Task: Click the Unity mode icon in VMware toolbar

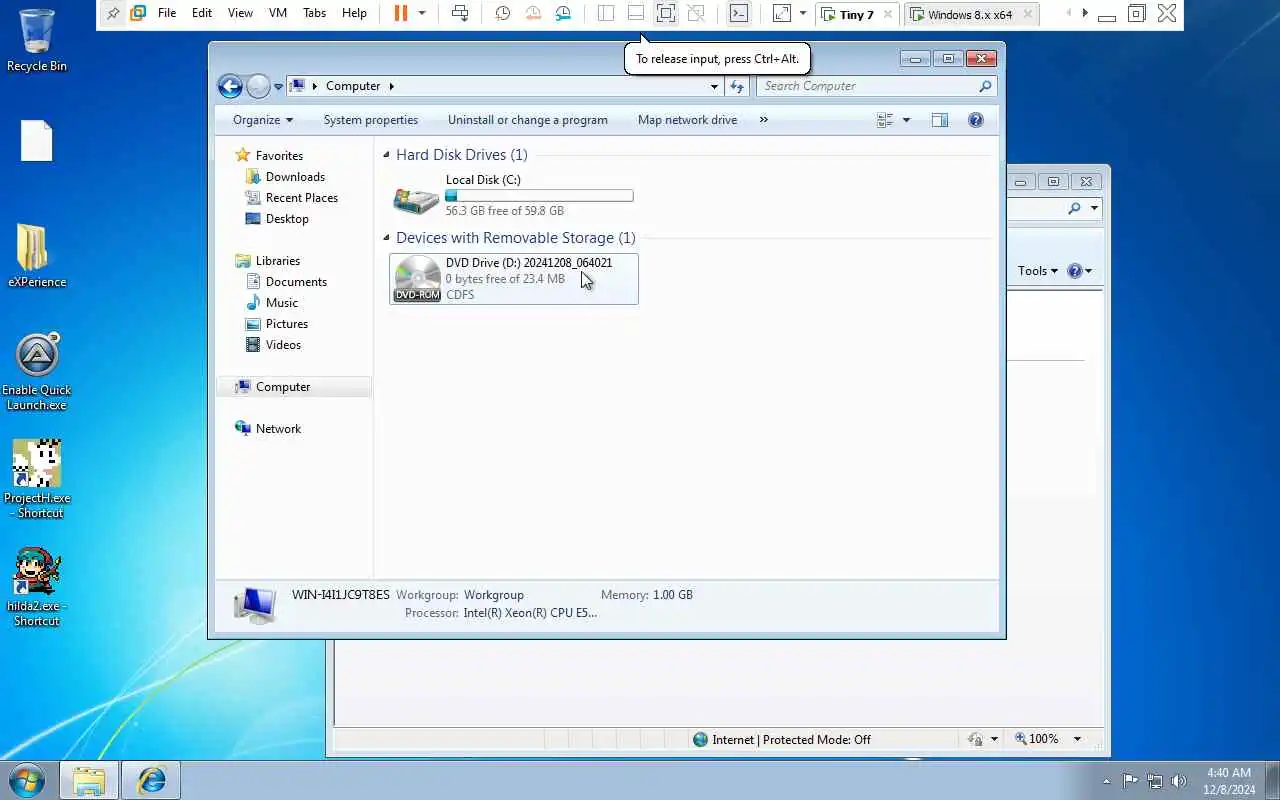Action: (697, 13)
